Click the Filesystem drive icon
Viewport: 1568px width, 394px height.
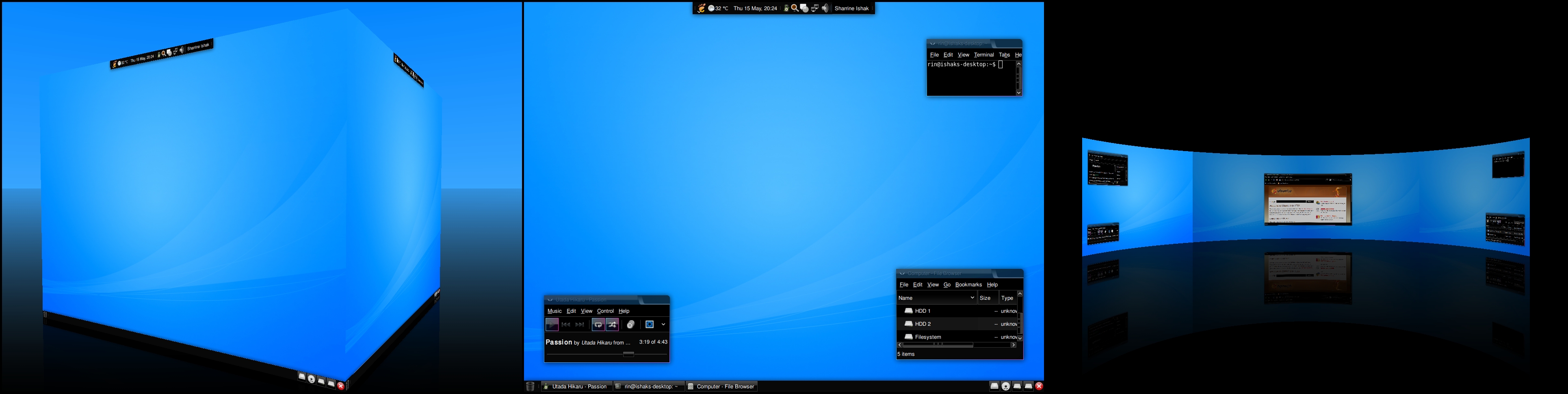pyautogui.click(x=908, y=337)
